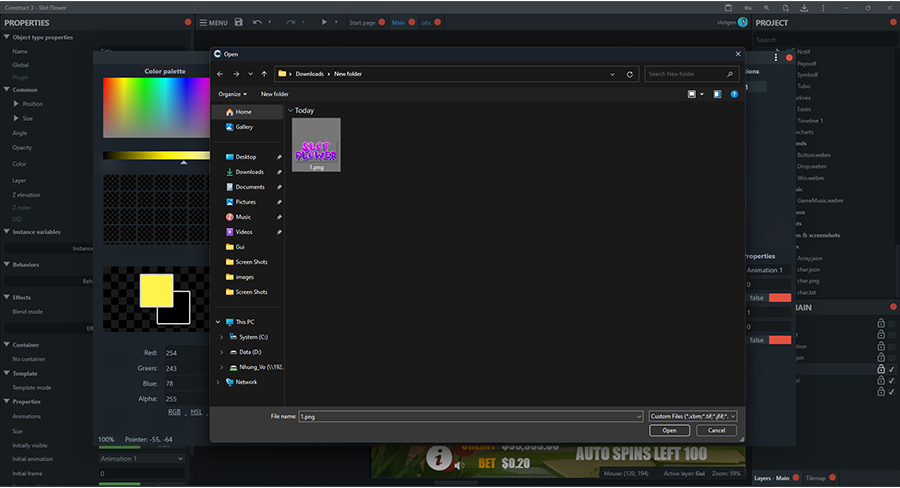The height and width of the screenshot is (488, 900).
Task: Click the Open button in the dialog
Action: (x=669, y=430)
